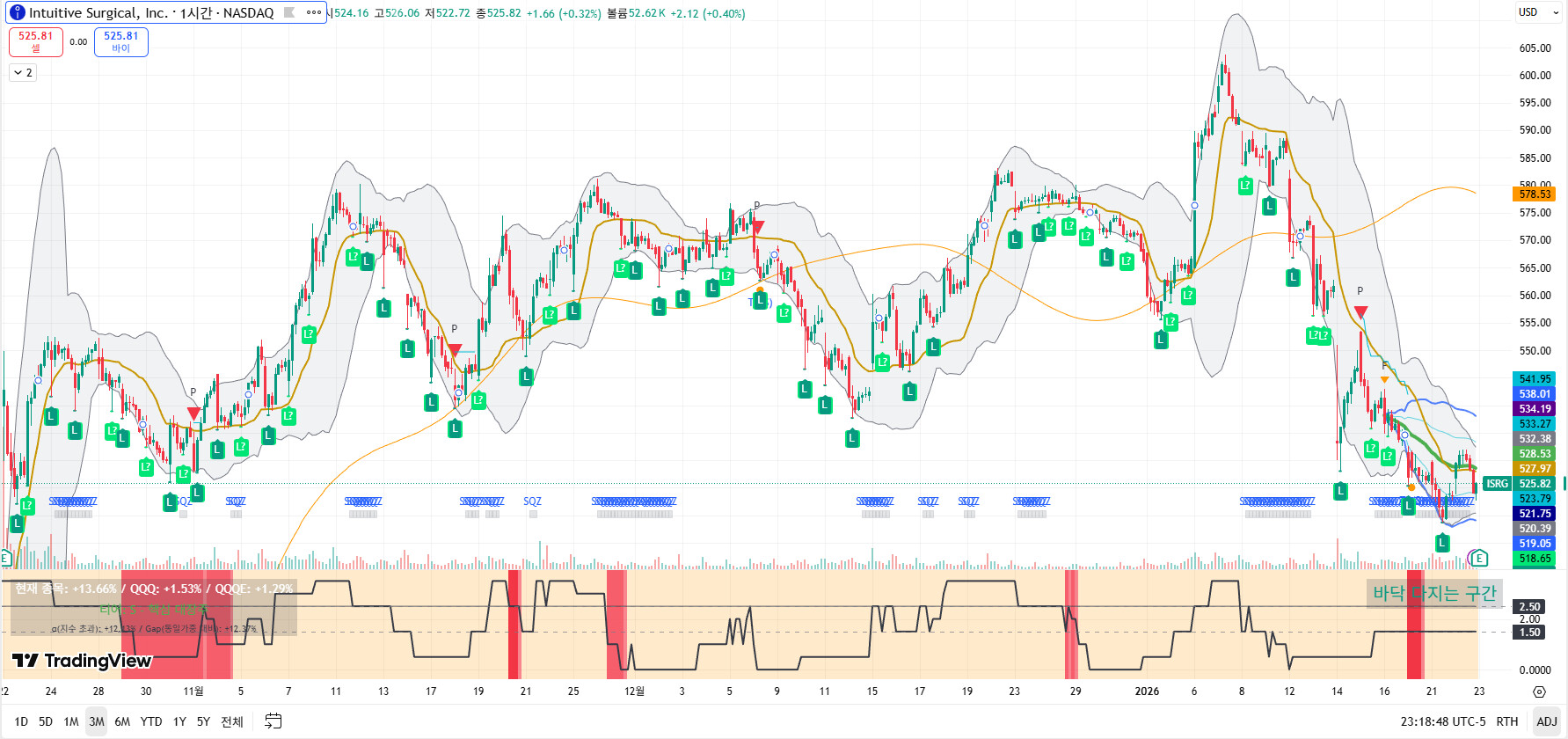The image size is (1568, 739).
Task: Click the 2026 year label on time axis
Action: click(x=1147, y=691)
